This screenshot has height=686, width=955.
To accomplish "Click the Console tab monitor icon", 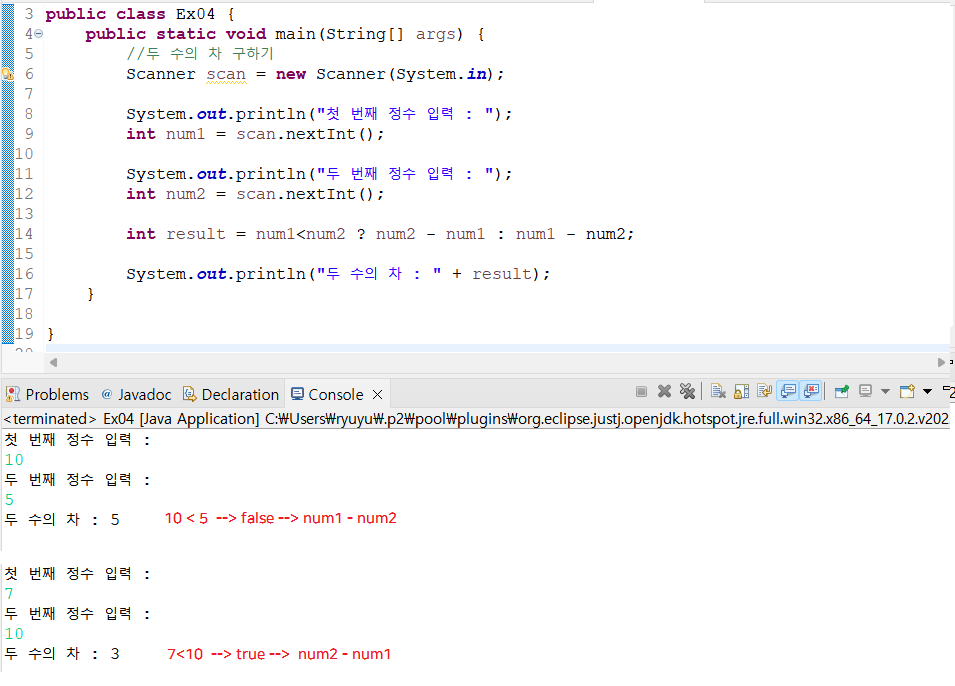I will tap(297, 394).
